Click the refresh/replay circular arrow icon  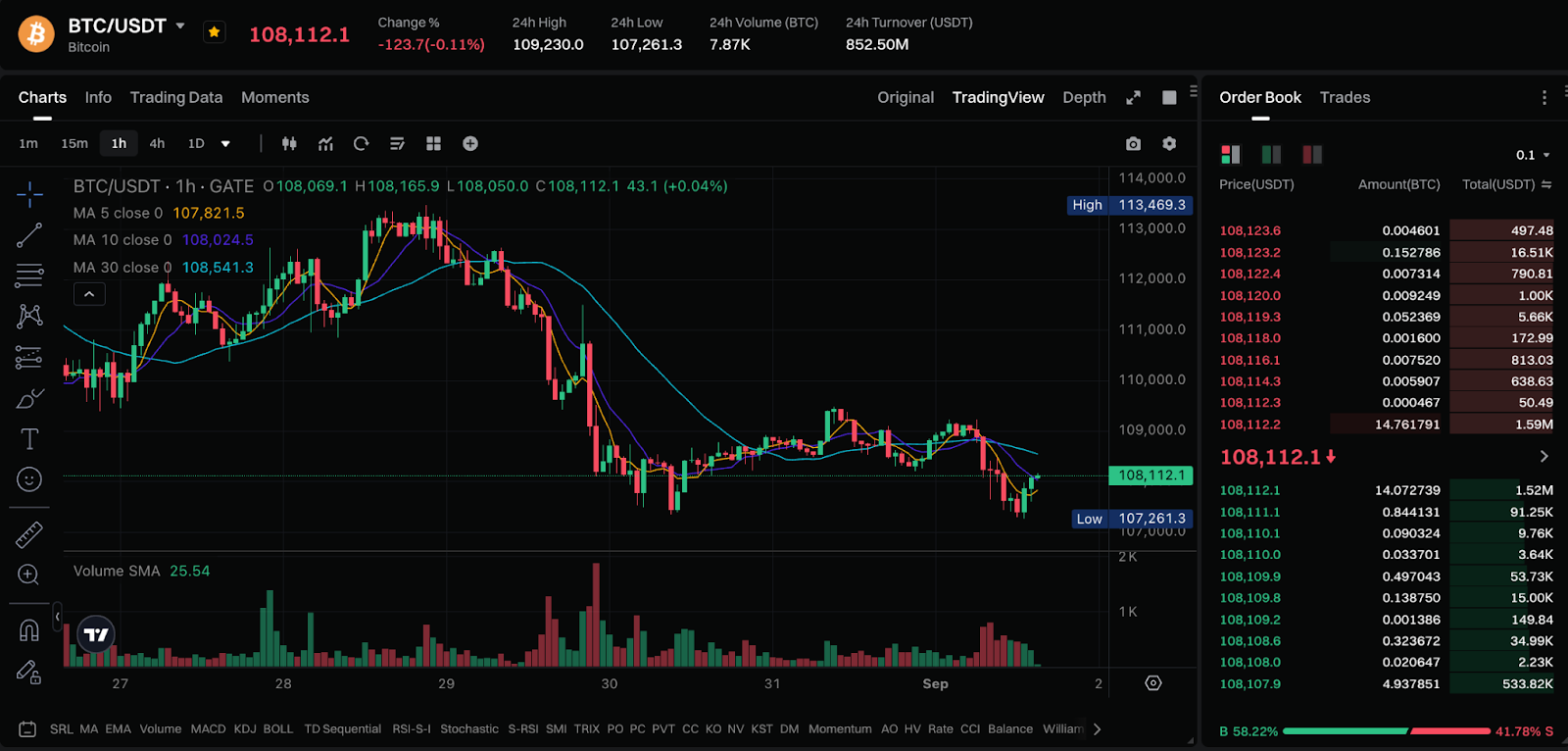[x=361, y=143]
